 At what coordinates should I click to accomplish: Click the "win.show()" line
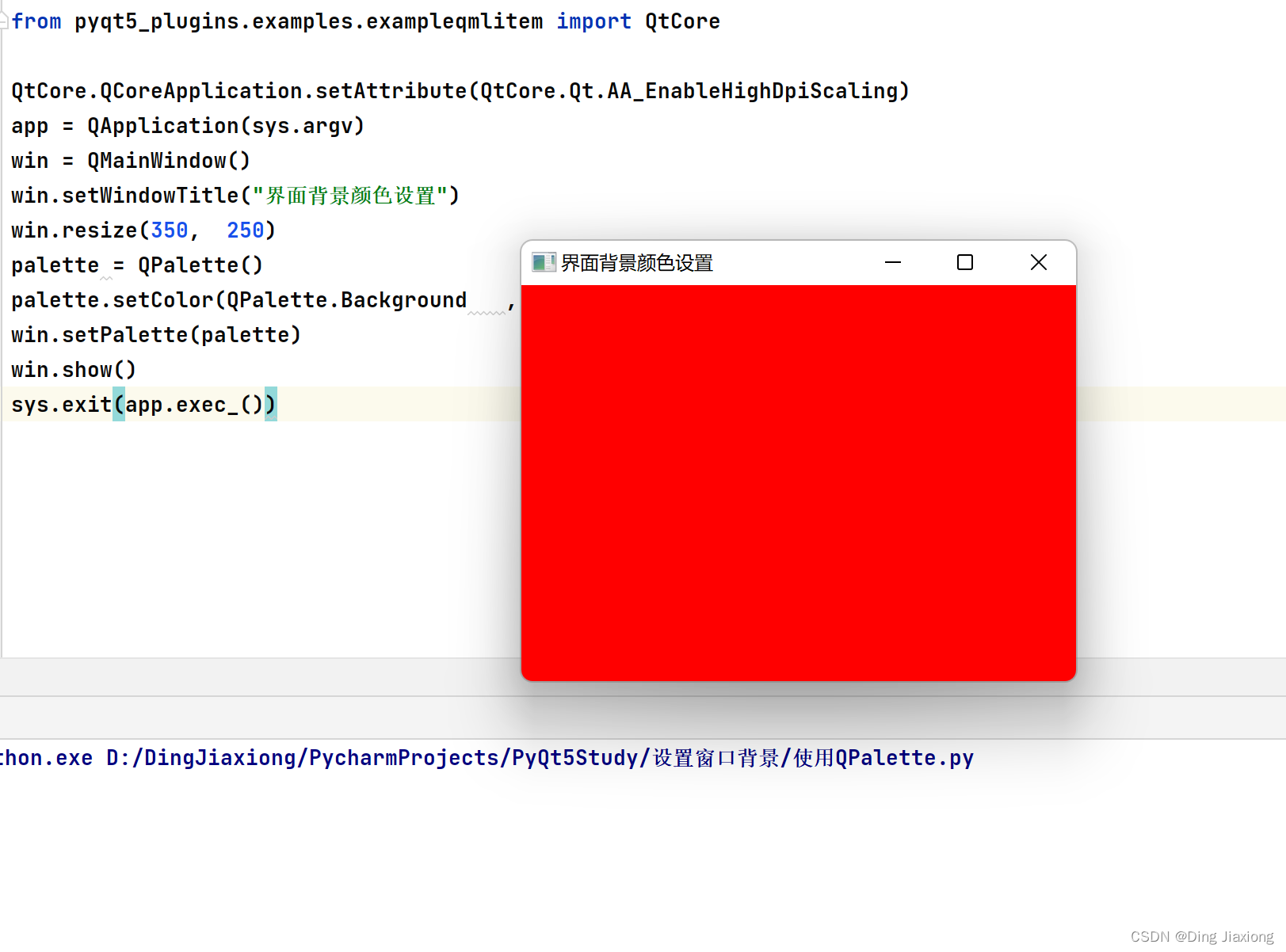(x=74, y=370)
